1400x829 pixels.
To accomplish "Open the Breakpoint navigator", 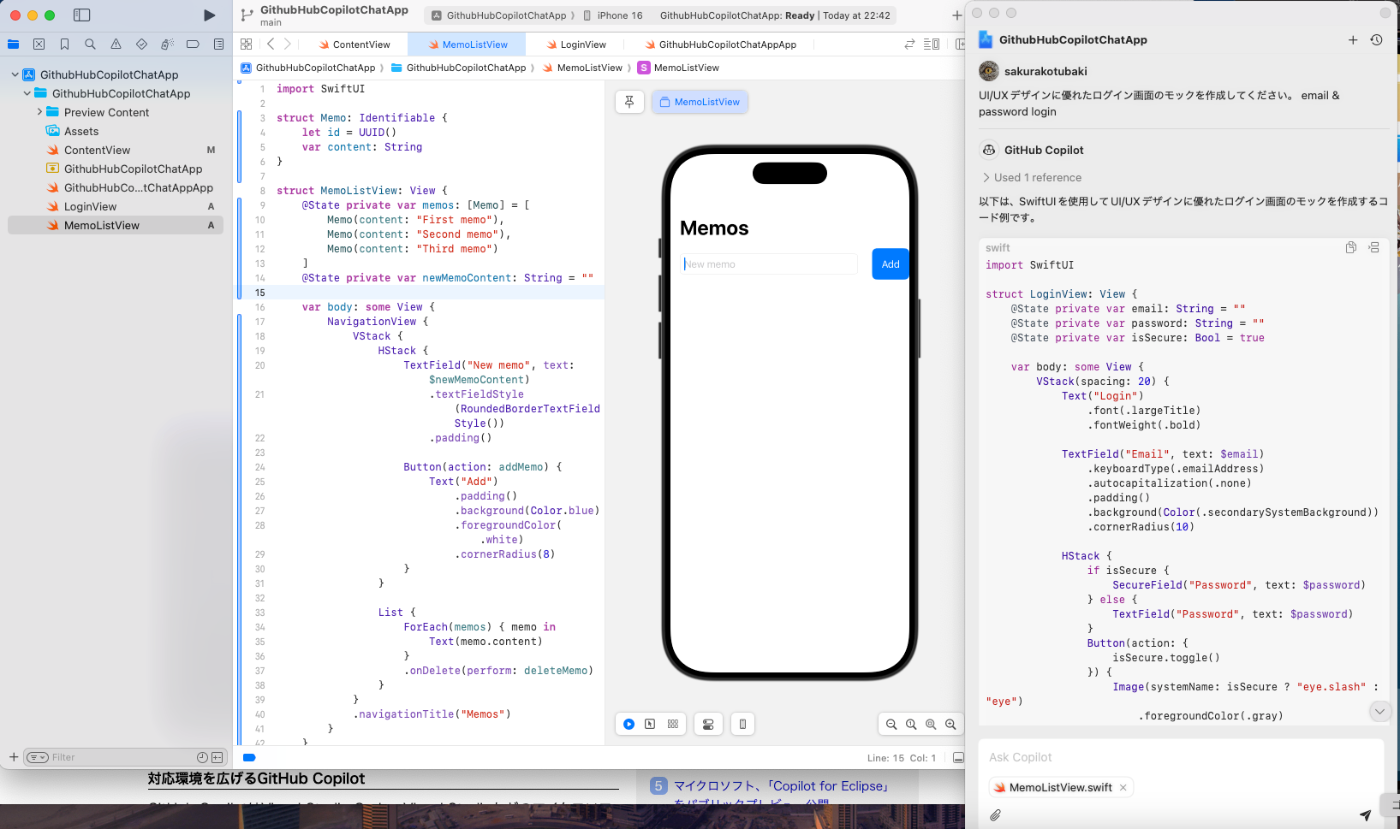I will tap(193, 44).
